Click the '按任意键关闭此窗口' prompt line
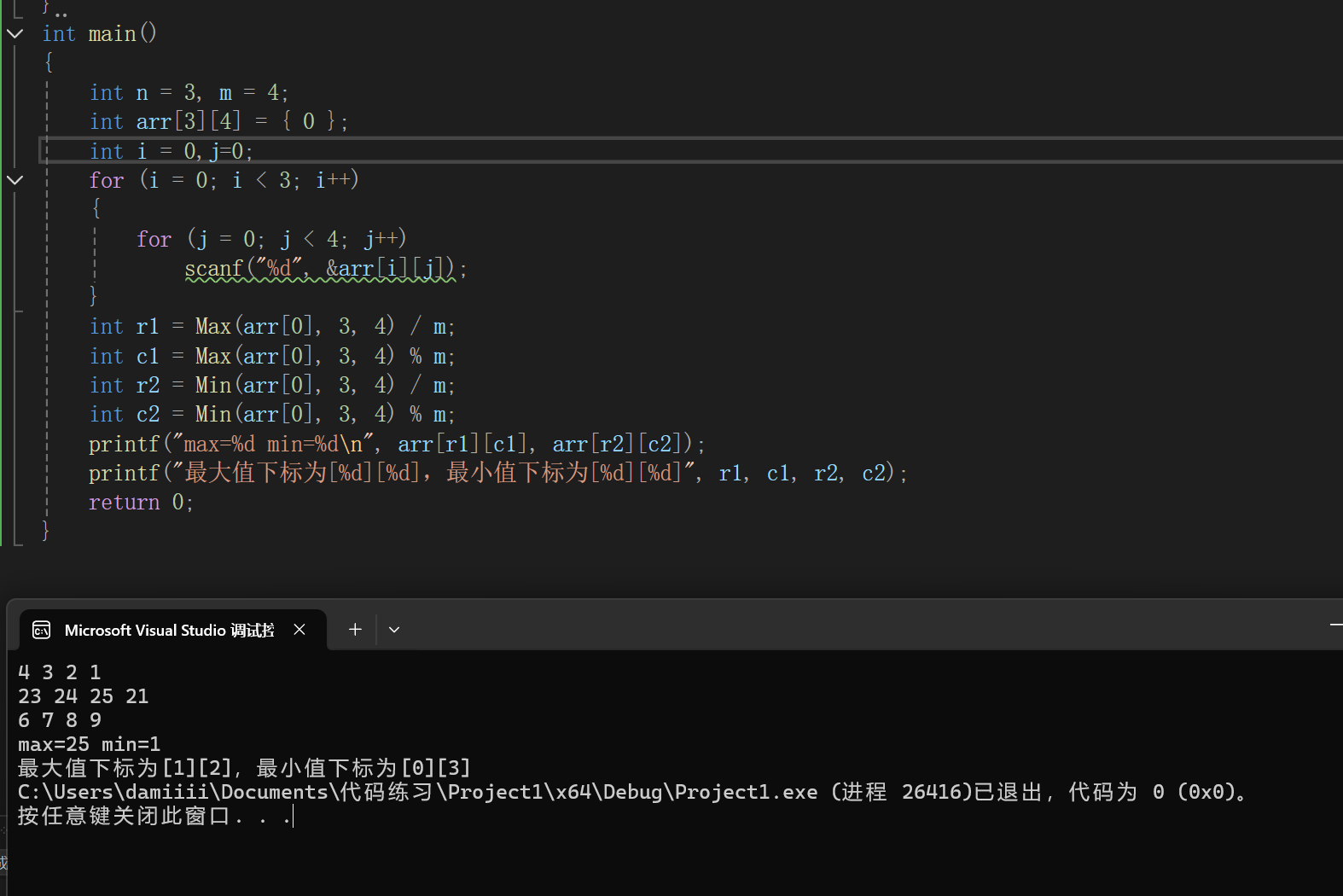This screenshot has height=896, width=1343. [155, 816]
